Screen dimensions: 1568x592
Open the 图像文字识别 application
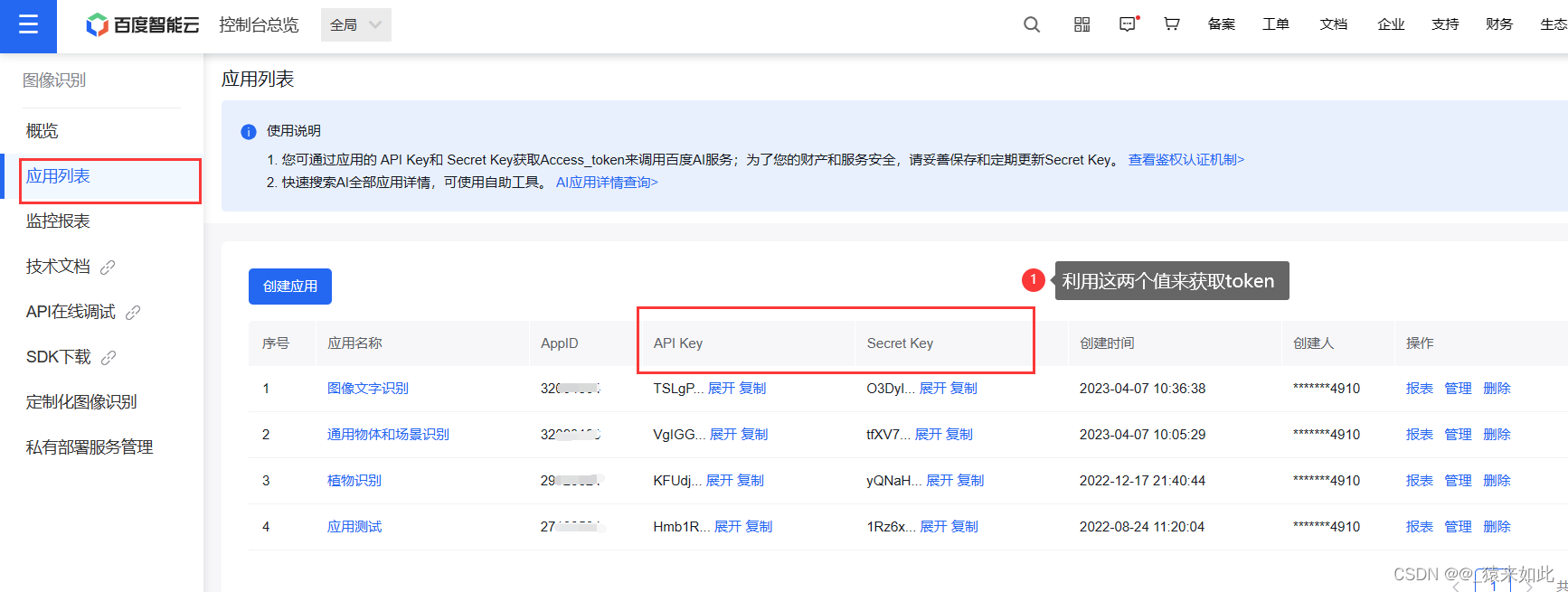pos(368,389)
